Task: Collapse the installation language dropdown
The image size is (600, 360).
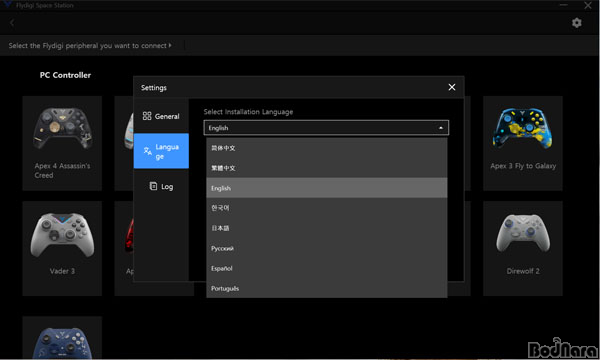Action: 326,128
